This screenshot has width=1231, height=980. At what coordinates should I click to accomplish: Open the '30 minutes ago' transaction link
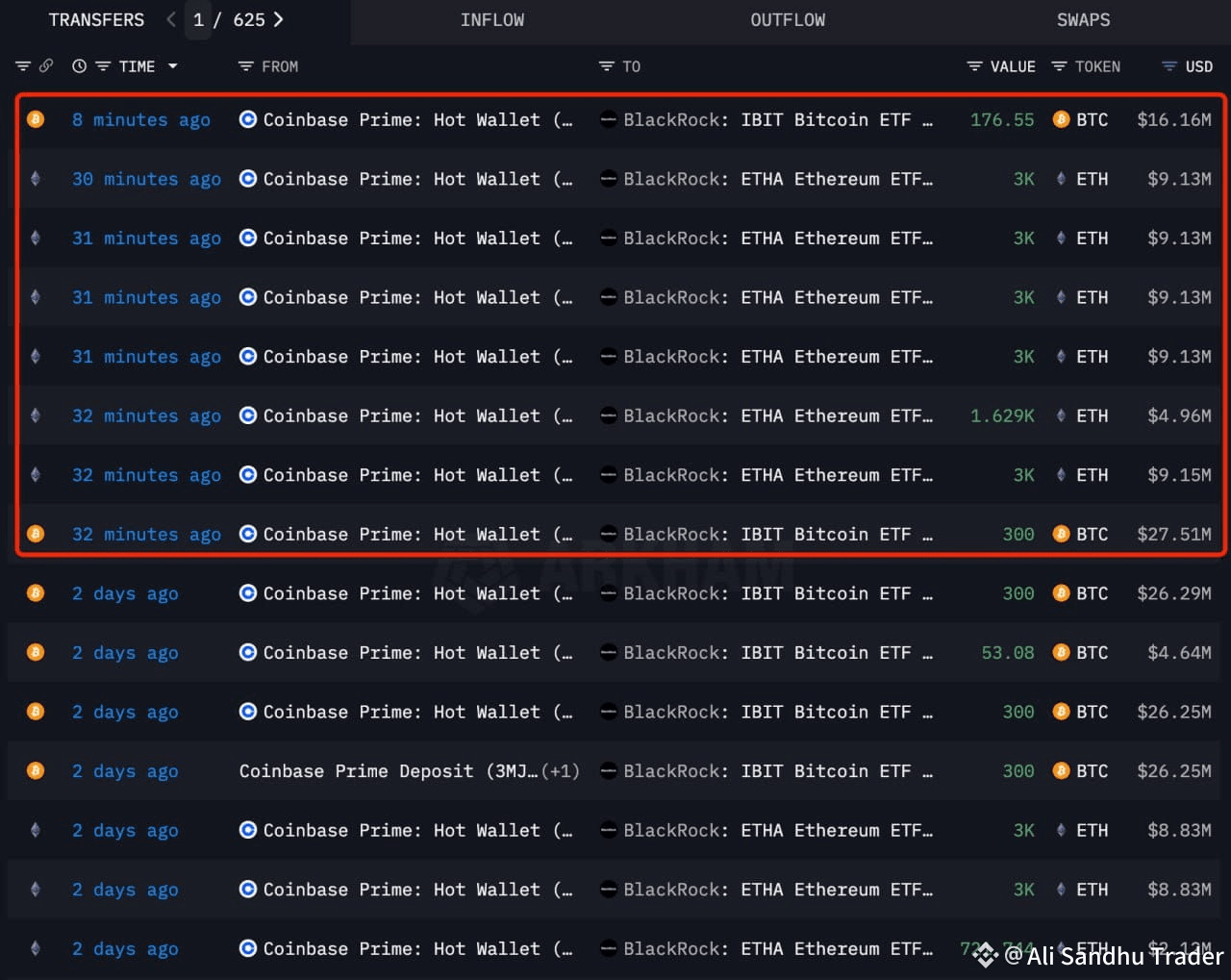click(x=146, y=179)
